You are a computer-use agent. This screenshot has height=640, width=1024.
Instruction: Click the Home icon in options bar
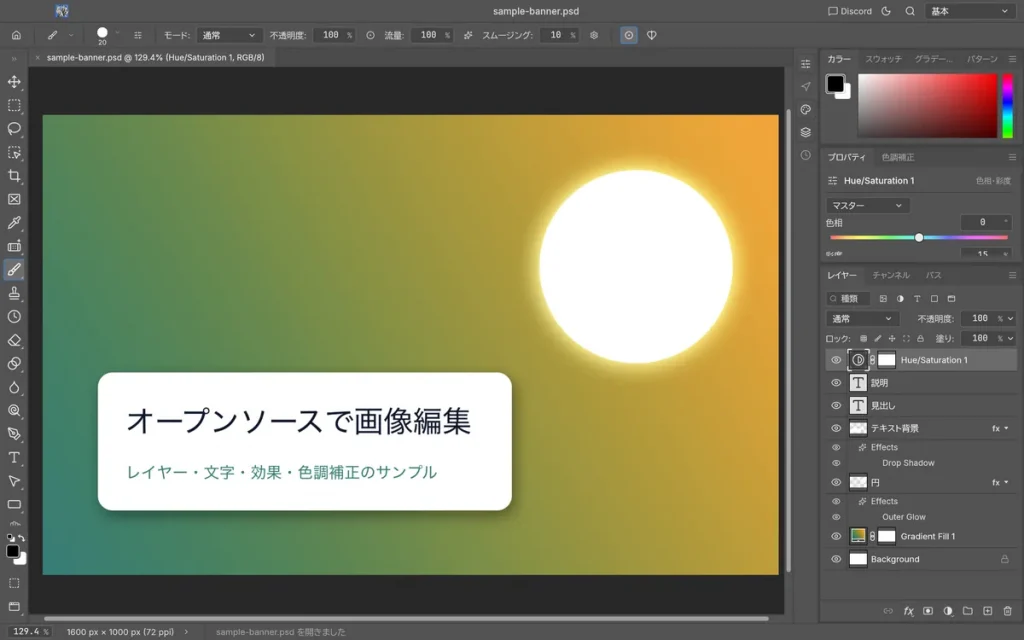[16, 35]
